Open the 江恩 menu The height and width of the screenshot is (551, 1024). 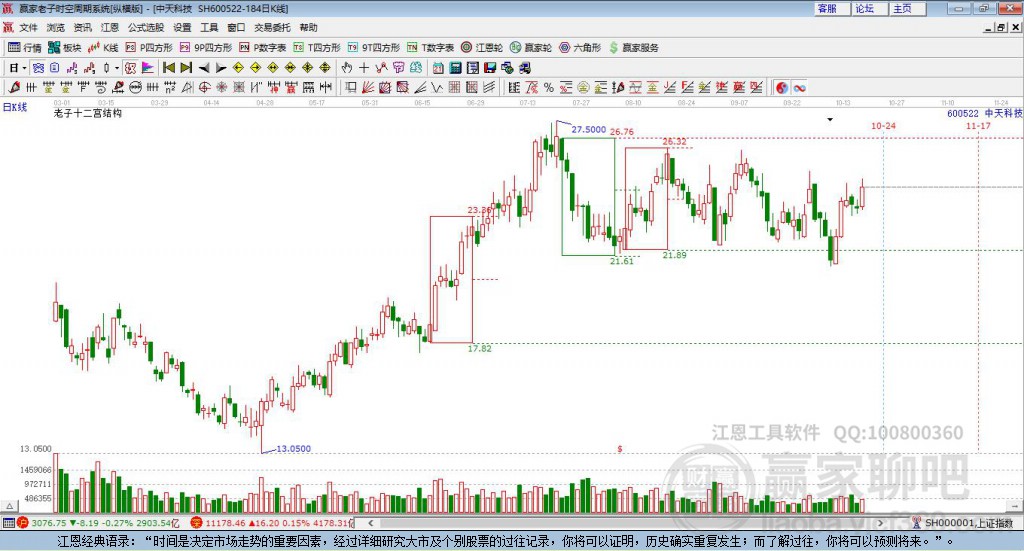click(x=110, y=27)
